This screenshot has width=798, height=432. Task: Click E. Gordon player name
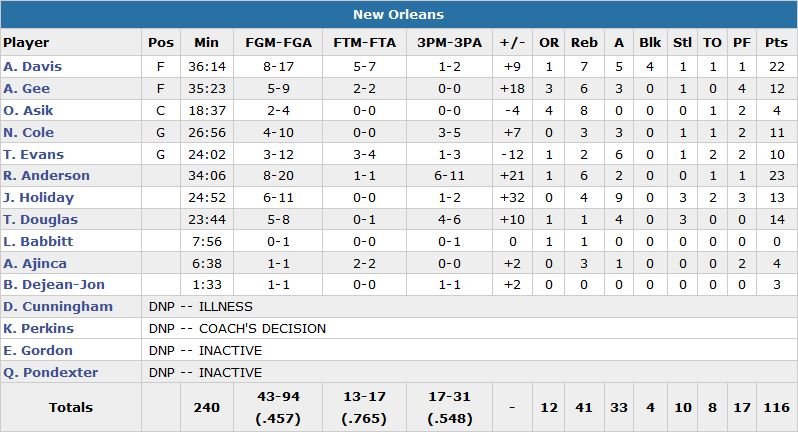tap(38, 351)
